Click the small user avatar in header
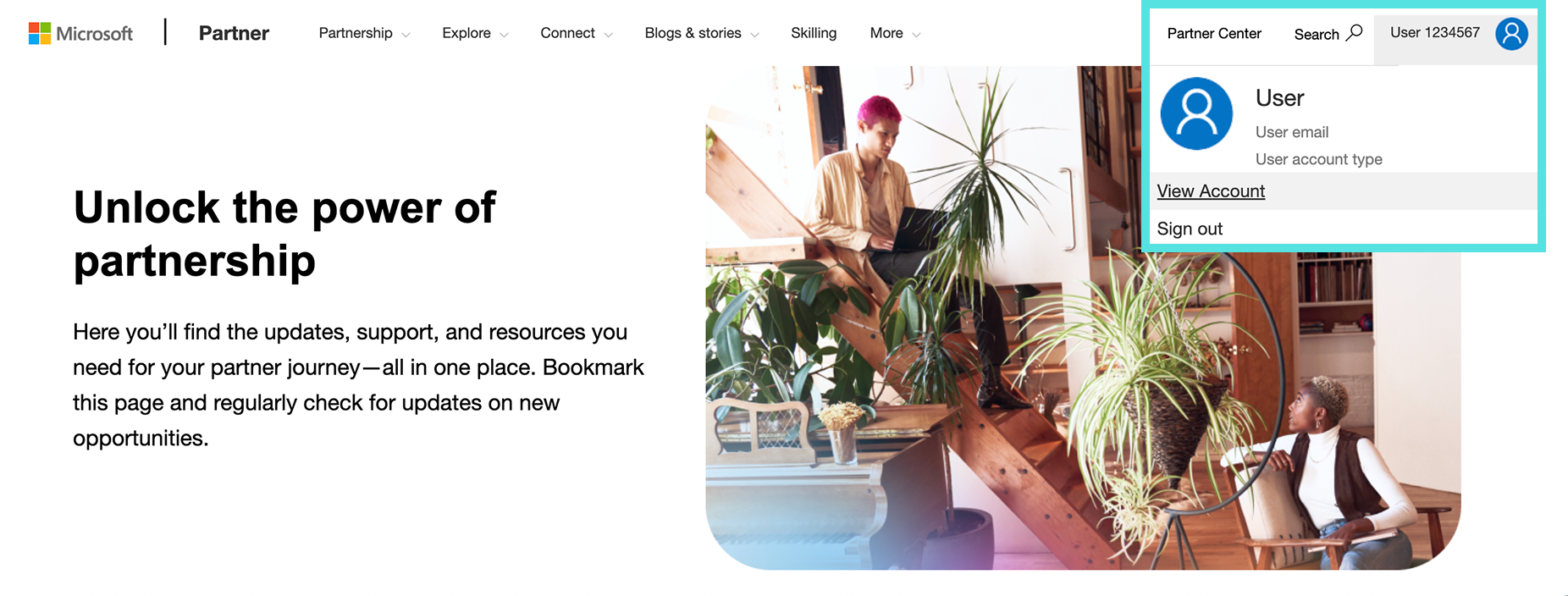This screenshot has height=596, width=1568. 1511,34
